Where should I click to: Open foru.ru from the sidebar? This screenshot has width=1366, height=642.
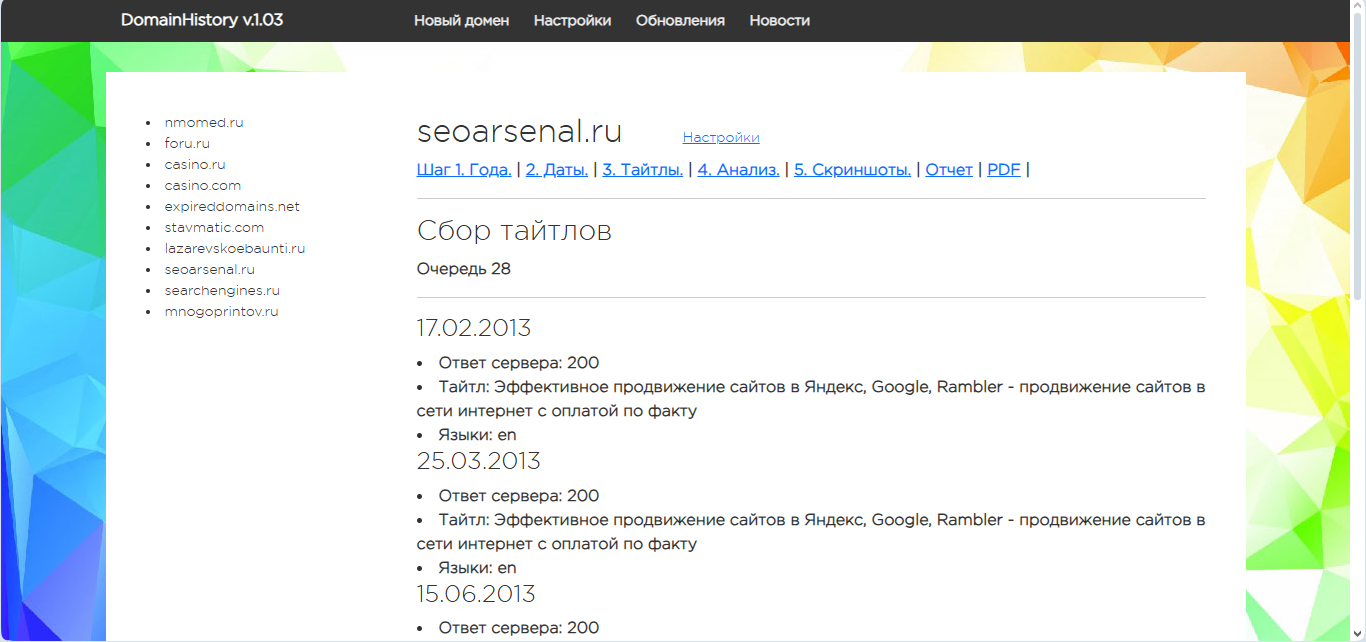pos(187,144)
